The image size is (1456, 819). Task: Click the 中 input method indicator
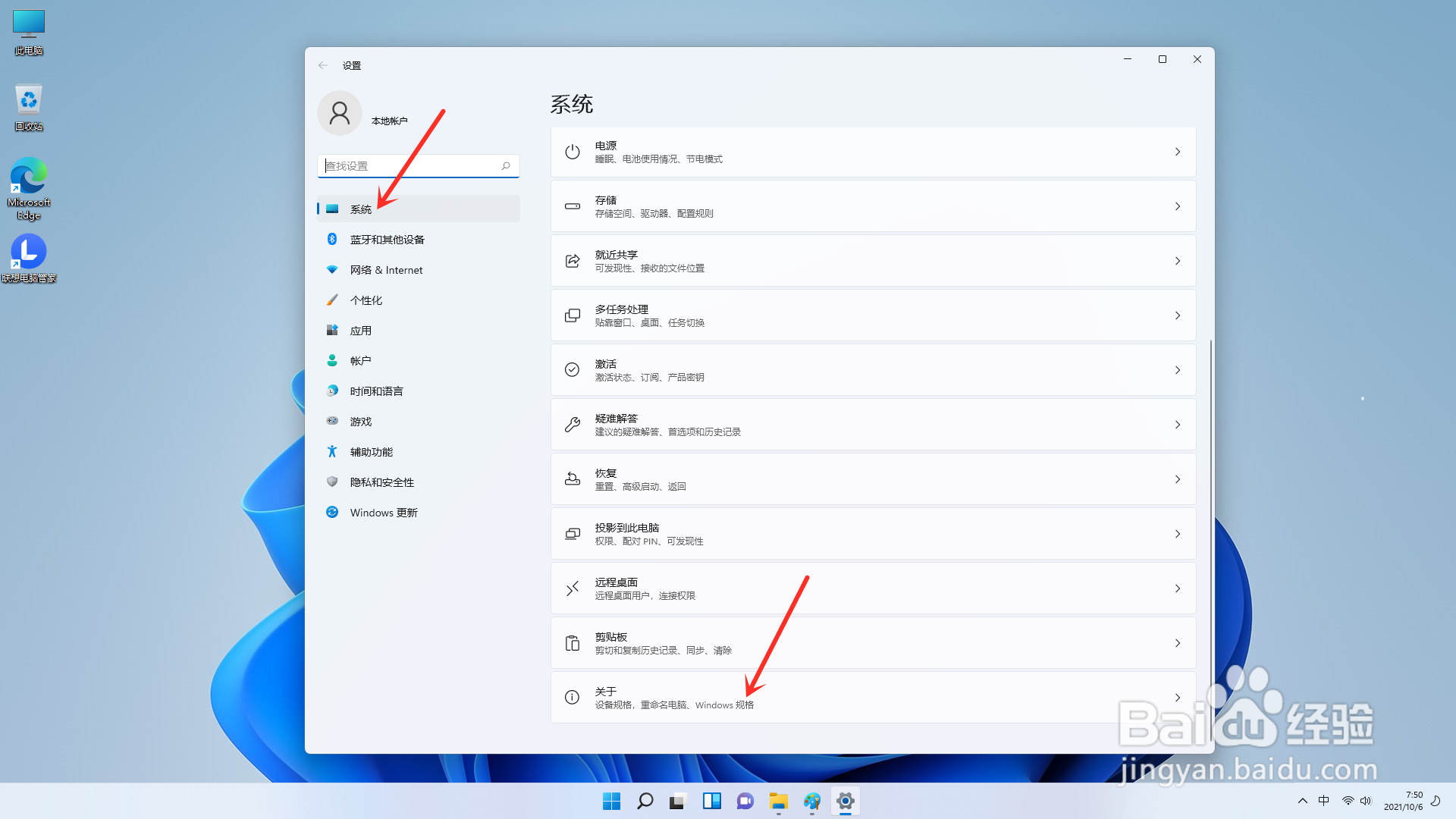tap(1324, 801)
